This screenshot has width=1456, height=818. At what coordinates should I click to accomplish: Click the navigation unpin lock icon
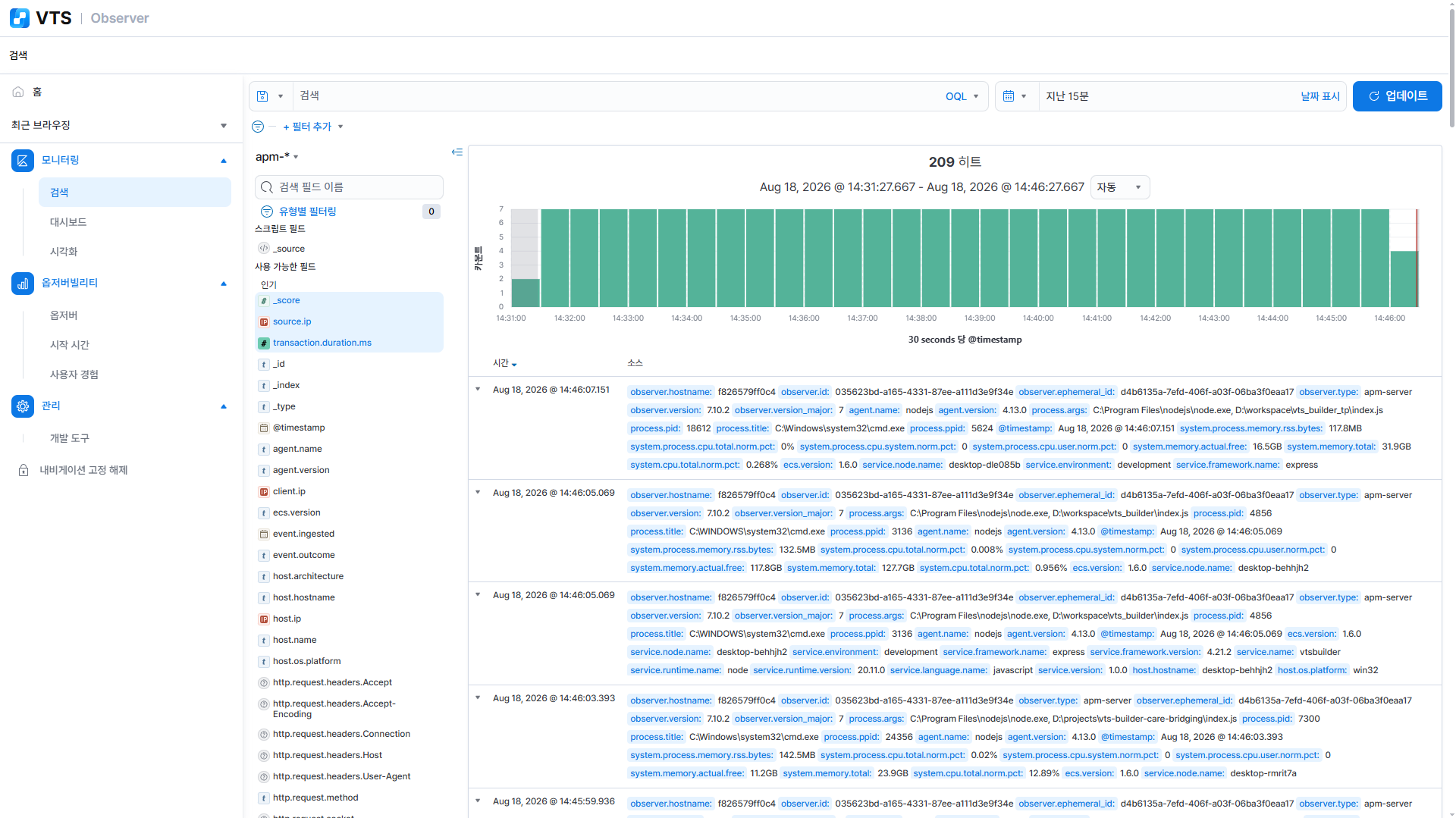coord(24,470)
